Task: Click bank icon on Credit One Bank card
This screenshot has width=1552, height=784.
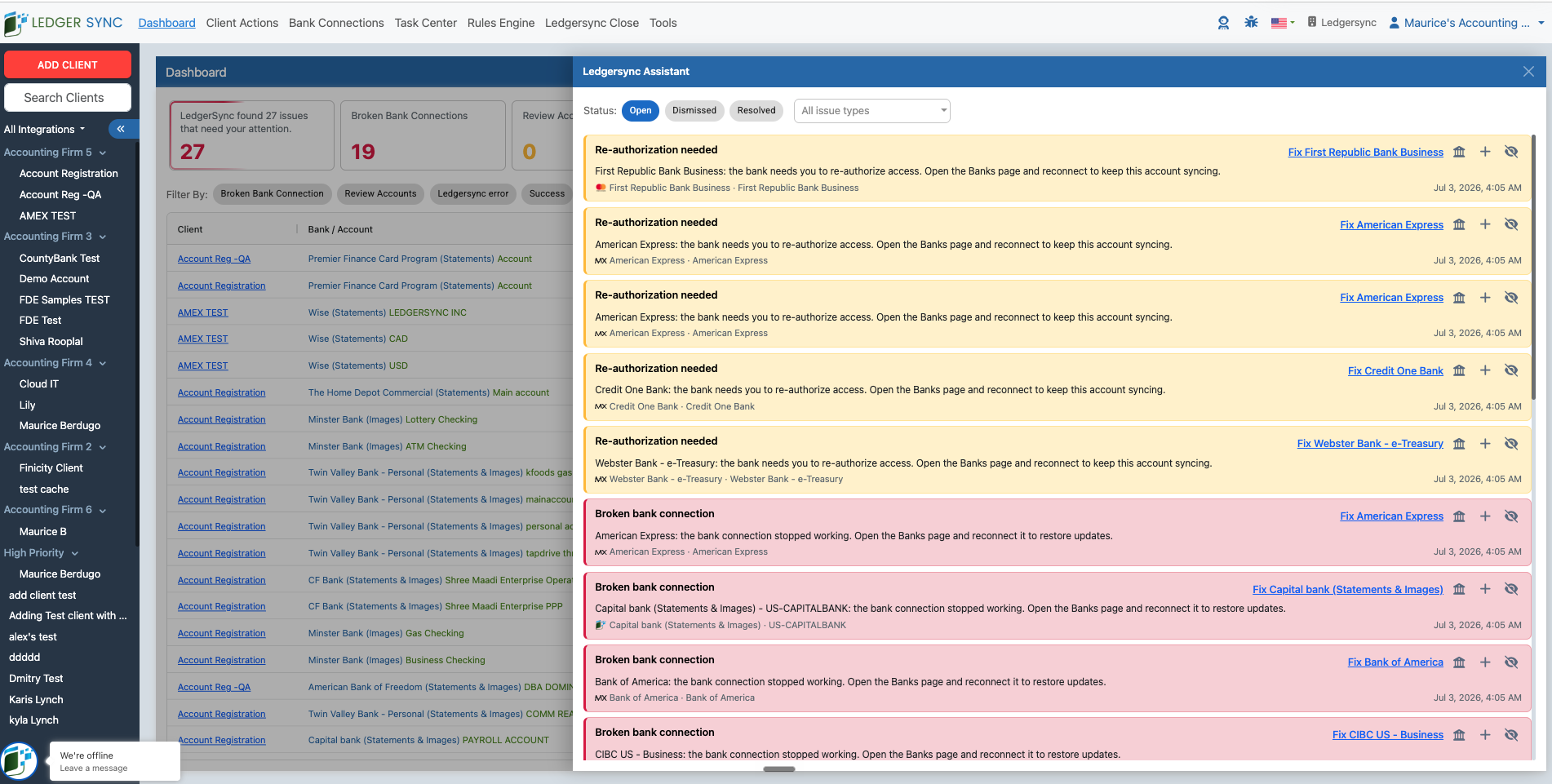Action: coord(1459,370)
